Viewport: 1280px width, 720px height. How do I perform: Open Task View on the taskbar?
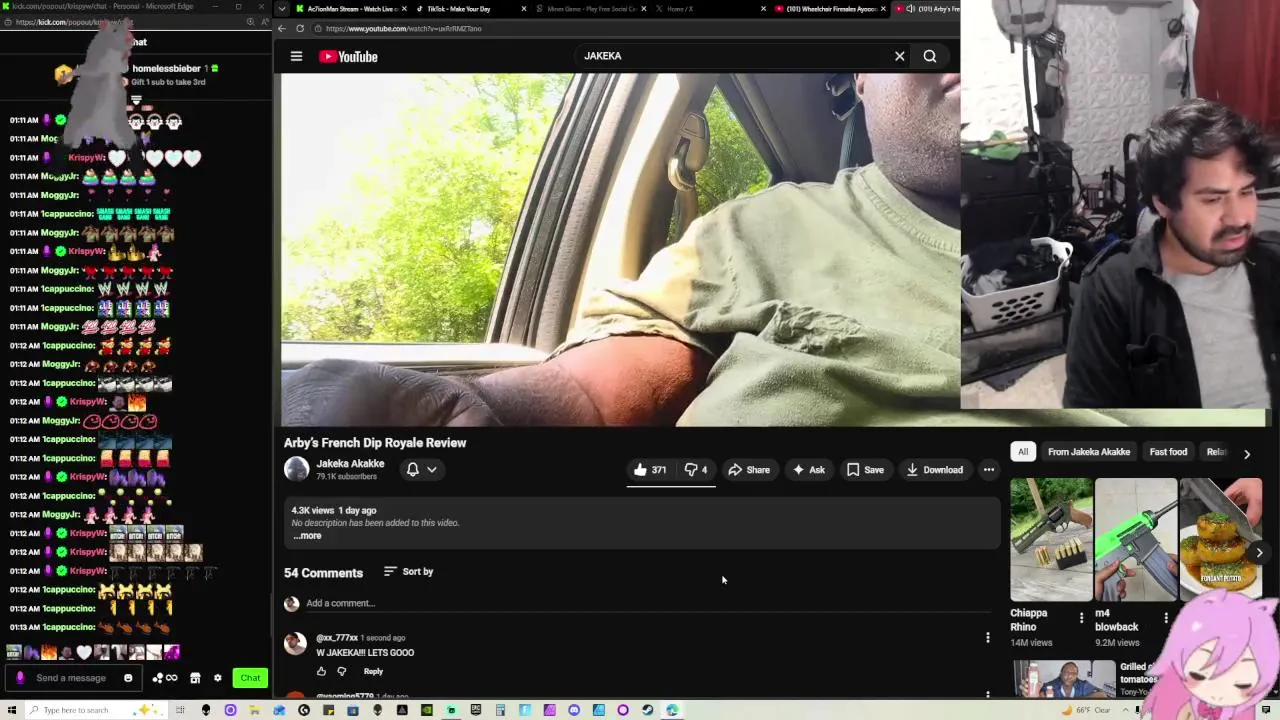pos(180,710)
